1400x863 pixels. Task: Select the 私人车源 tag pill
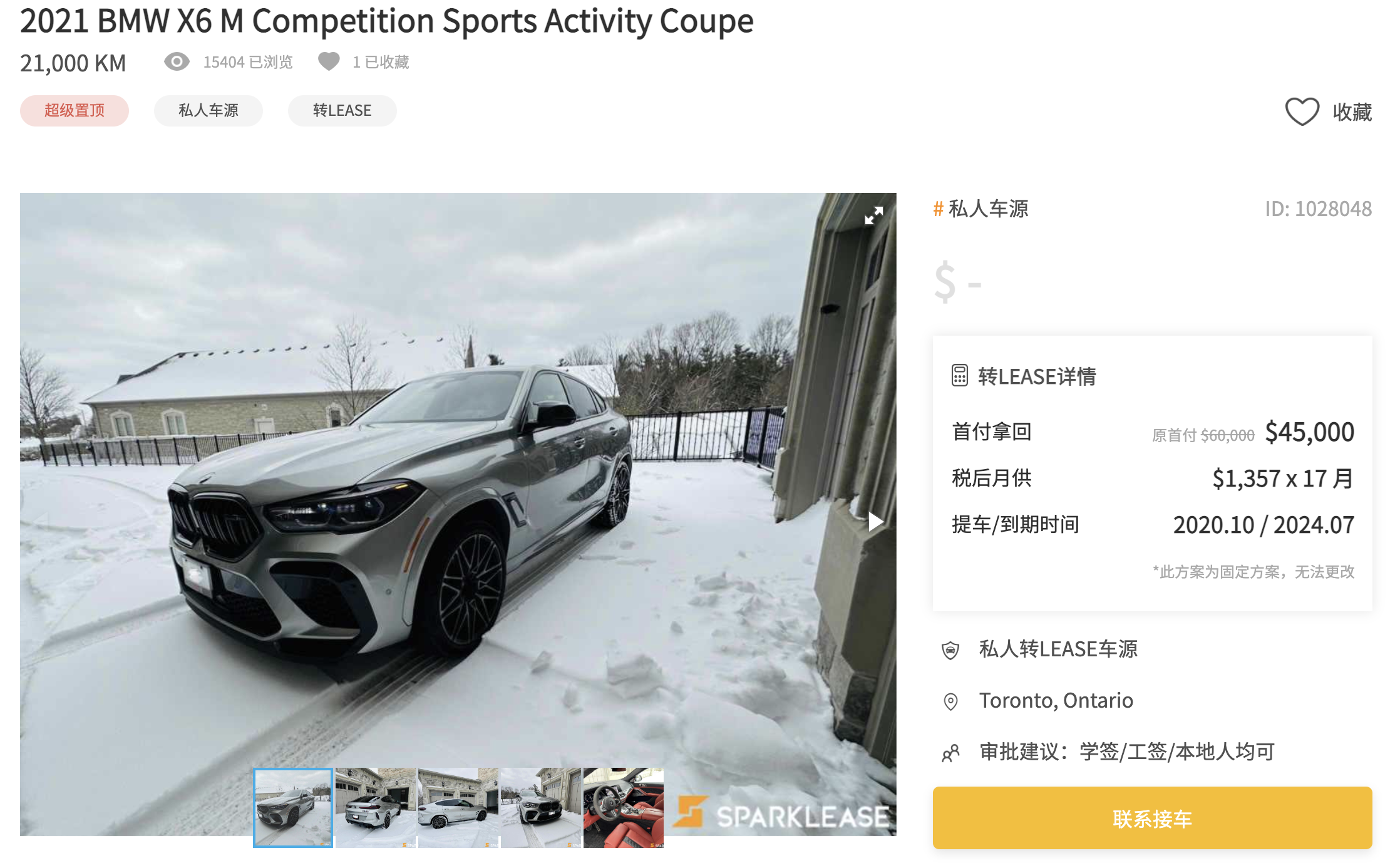[x=208, y=111]
